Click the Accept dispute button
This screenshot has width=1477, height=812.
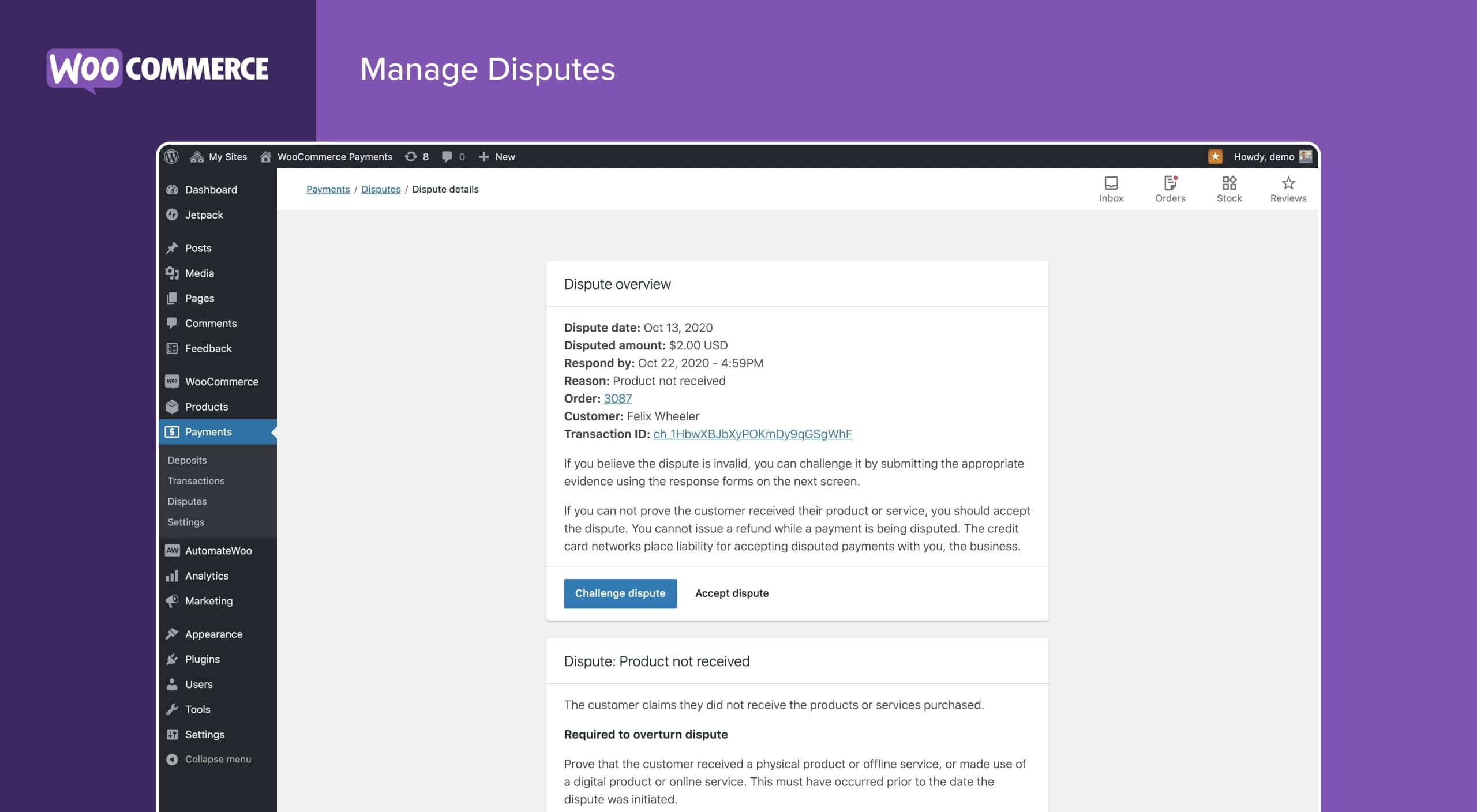(x=732, y=593)
